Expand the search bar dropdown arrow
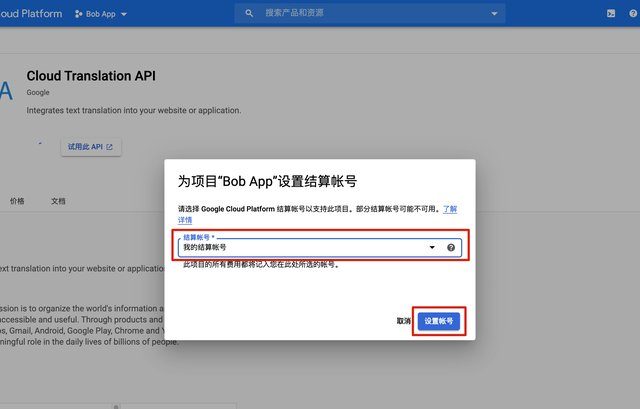The image size is (640, 409). [494, 13]
